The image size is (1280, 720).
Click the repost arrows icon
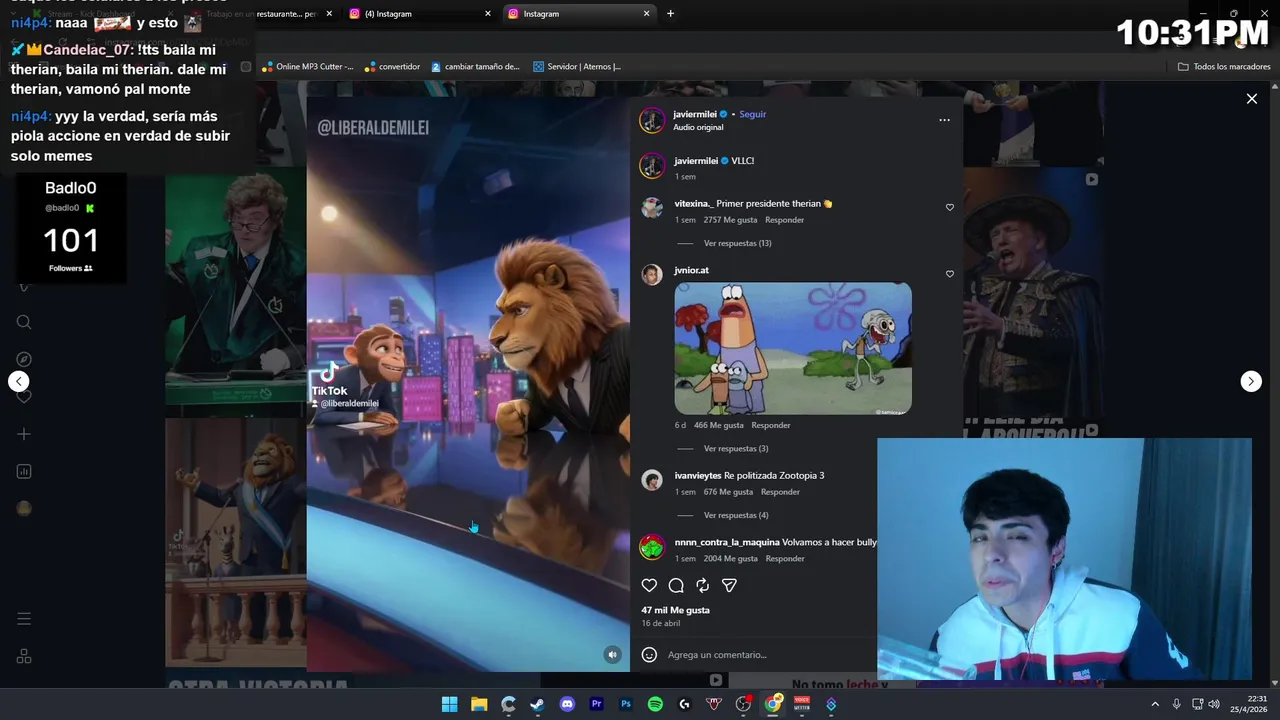703,586
